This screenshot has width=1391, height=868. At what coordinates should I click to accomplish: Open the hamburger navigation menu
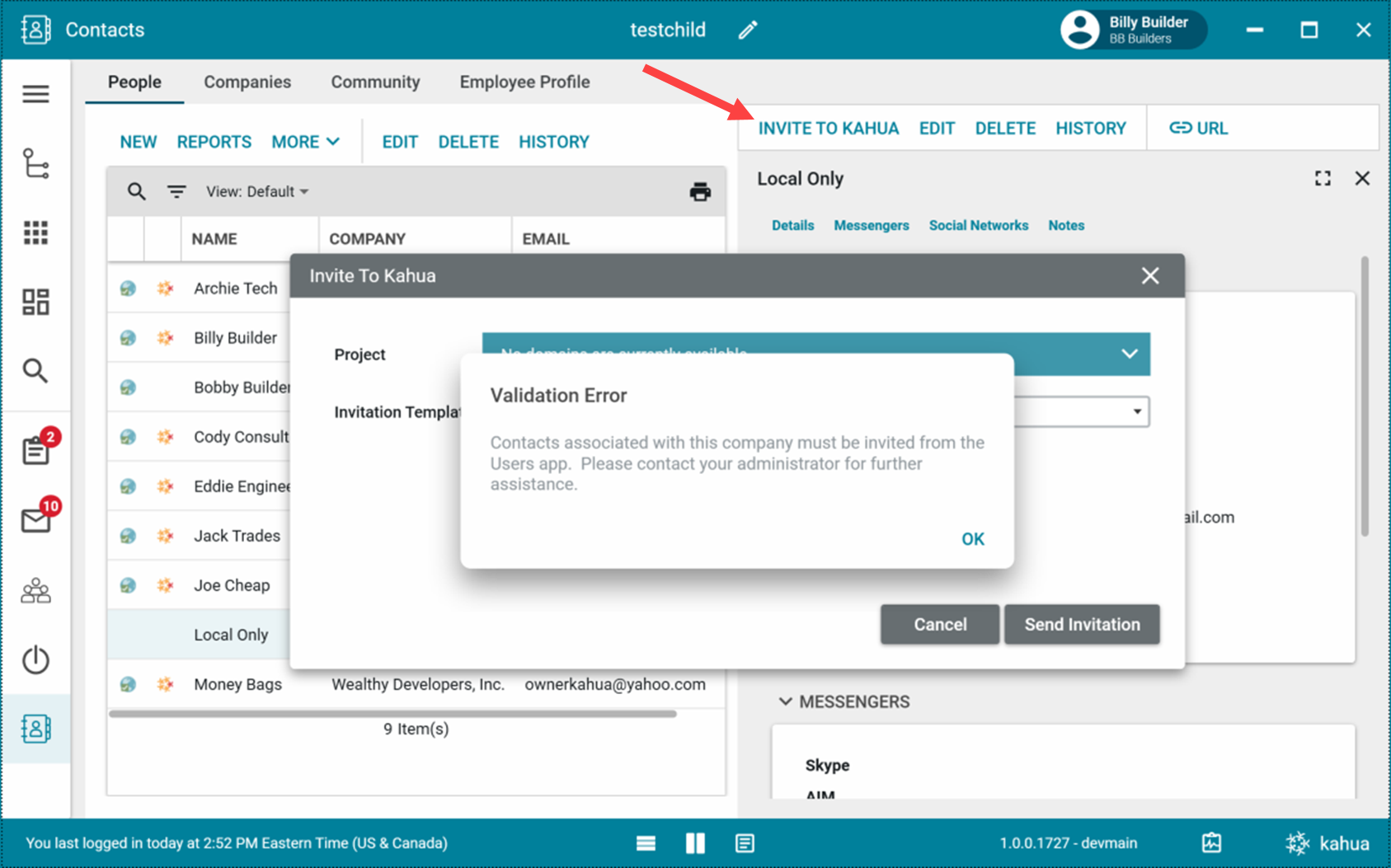pos(35,94)
